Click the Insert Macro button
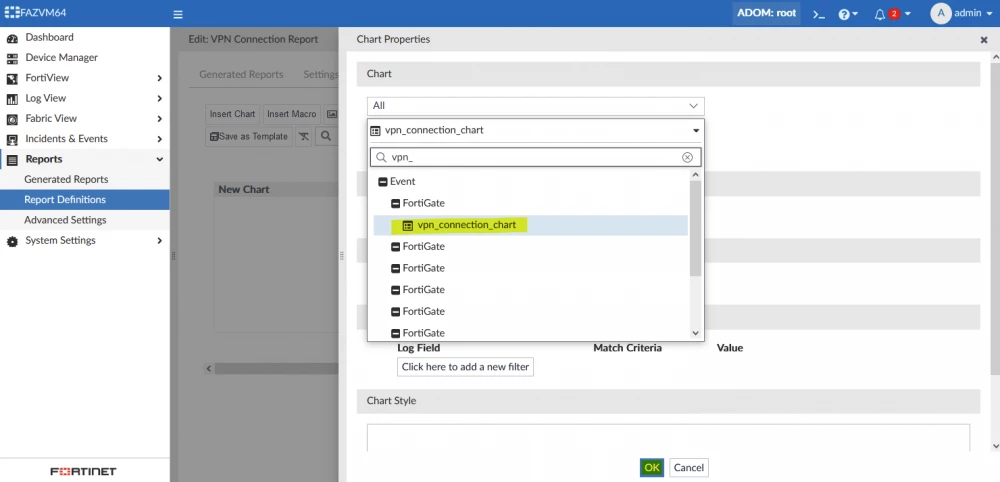1000x482 pixels. (291, 114)
